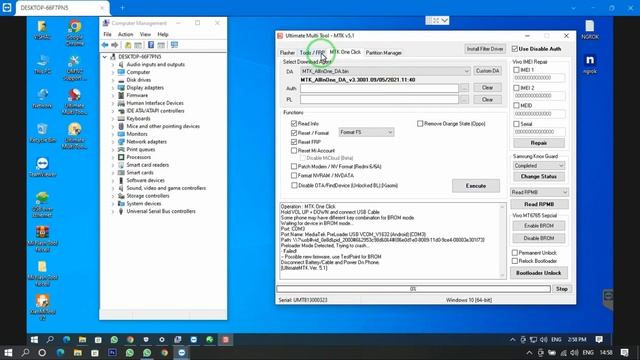Click the Install Filter Driver button
The width and height of the screenshot is (640, 360).
click(485, 49)
